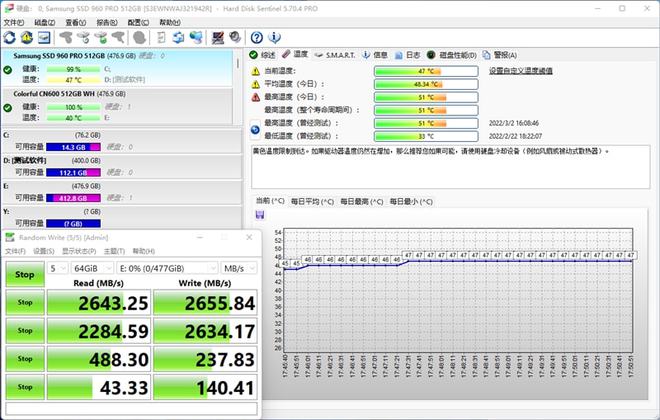
Task: Click the blue reset arrow icon beside 最高温度(曾经测试)
Action: click(255, 130)
